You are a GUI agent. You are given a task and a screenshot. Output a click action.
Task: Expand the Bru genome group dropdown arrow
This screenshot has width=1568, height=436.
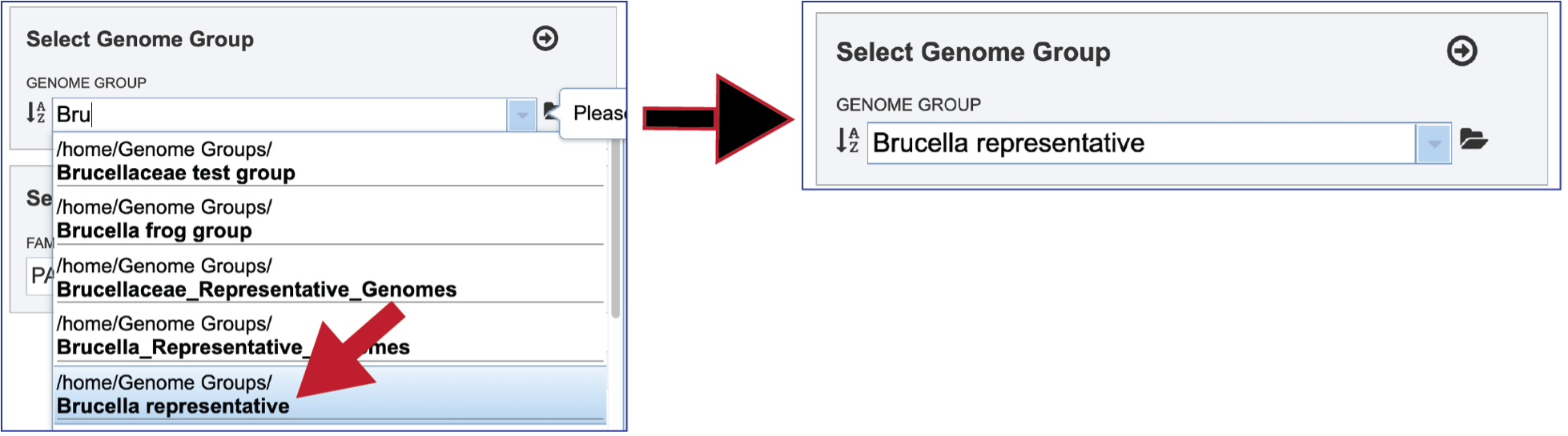tap(522, 115)
